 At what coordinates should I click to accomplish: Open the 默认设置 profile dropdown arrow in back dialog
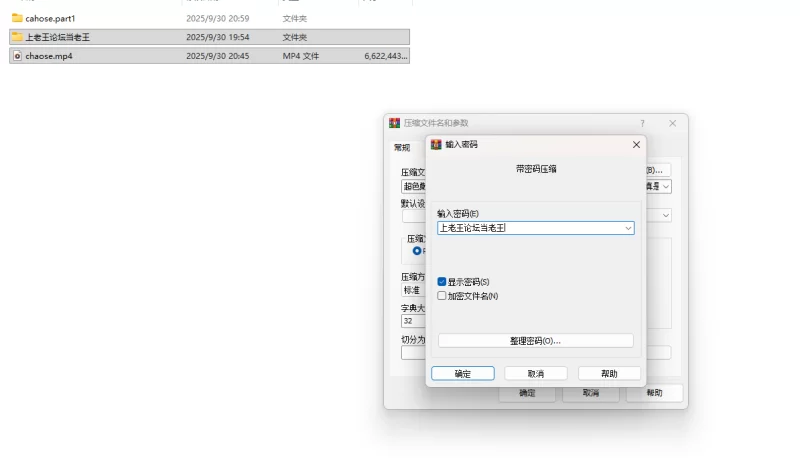665,216
